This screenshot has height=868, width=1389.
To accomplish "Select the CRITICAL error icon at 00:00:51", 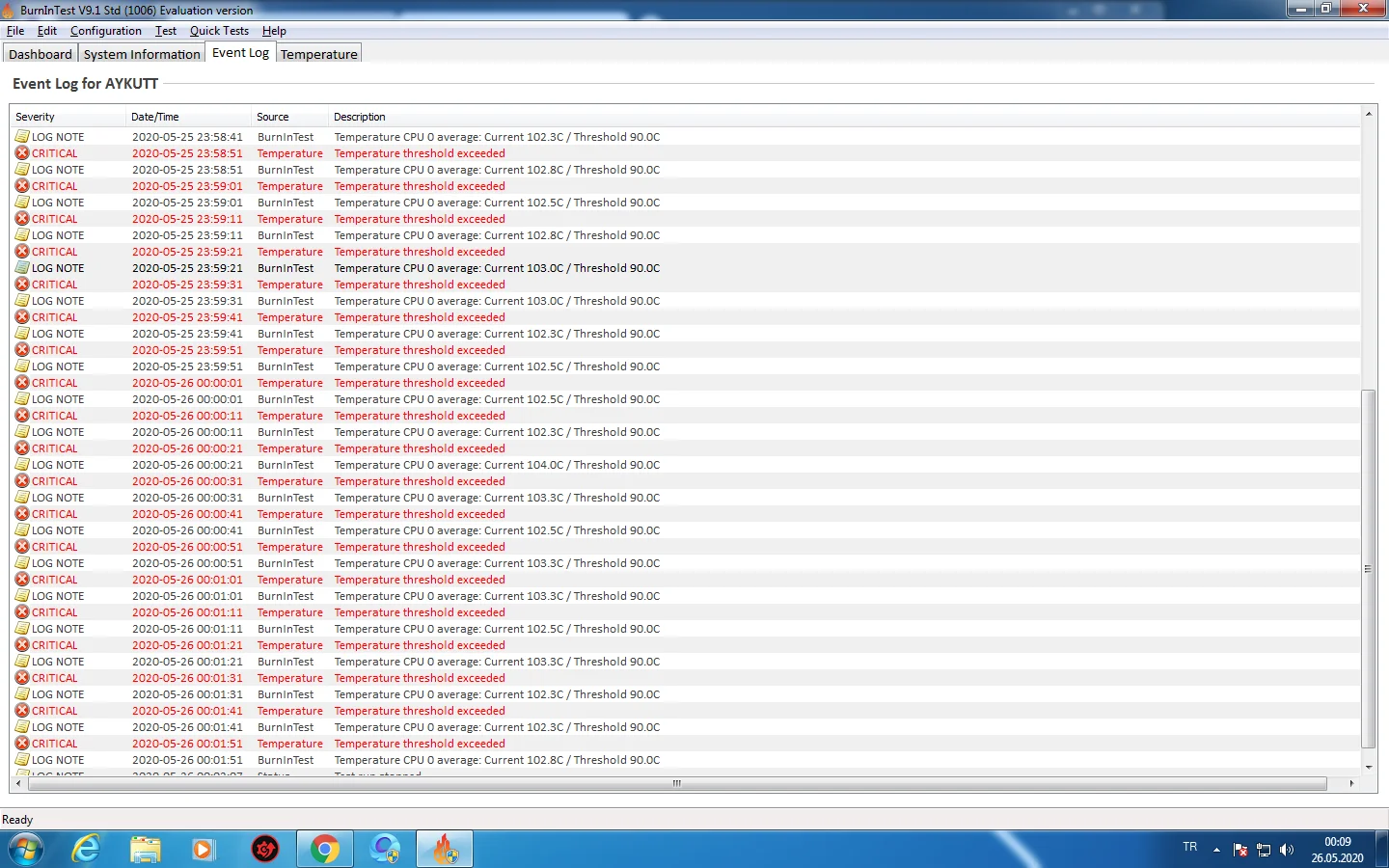I will pos(22,546).
